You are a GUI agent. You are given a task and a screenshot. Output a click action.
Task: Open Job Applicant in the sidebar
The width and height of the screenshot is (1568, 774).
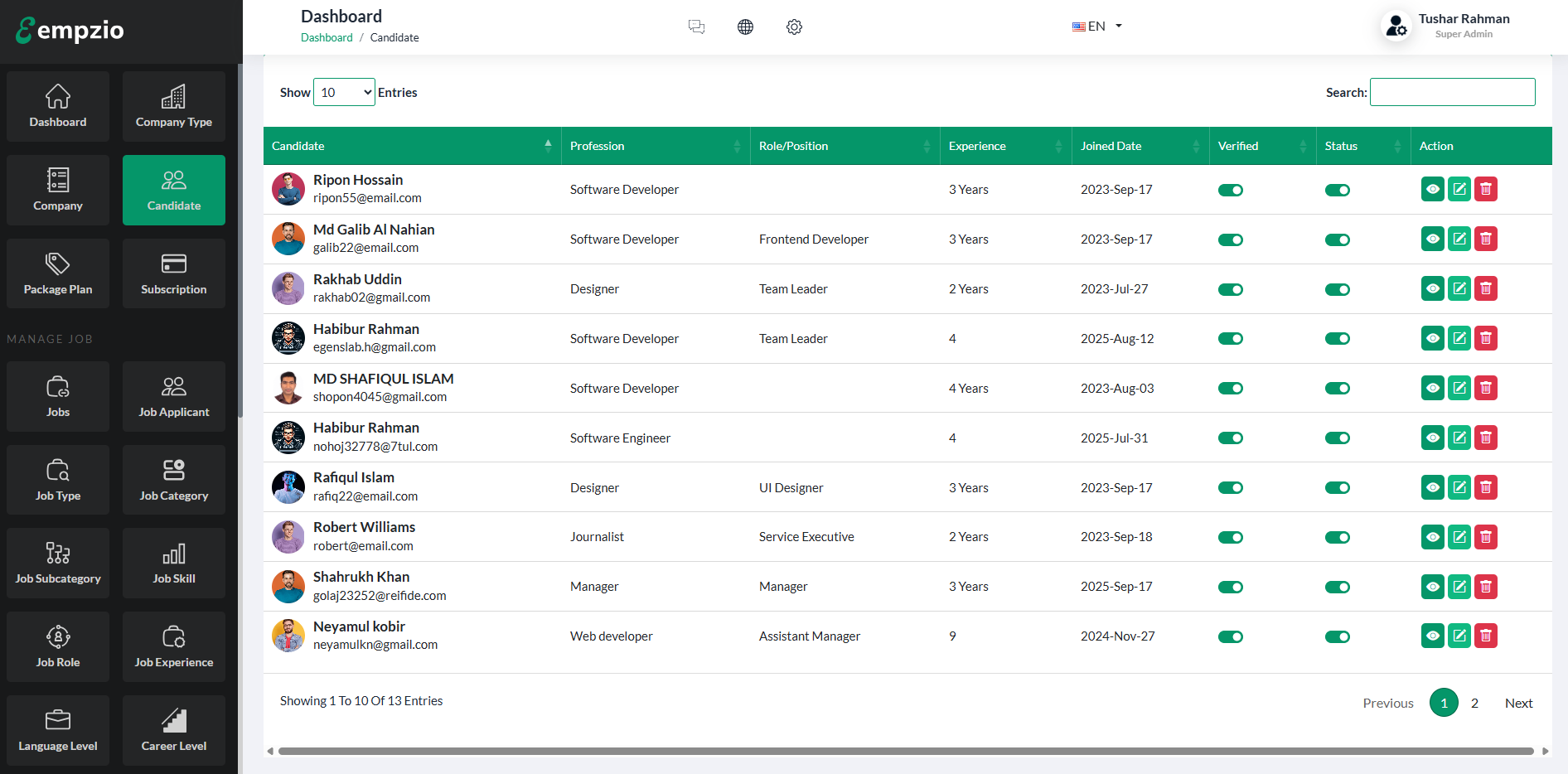[x=174, y=396]
